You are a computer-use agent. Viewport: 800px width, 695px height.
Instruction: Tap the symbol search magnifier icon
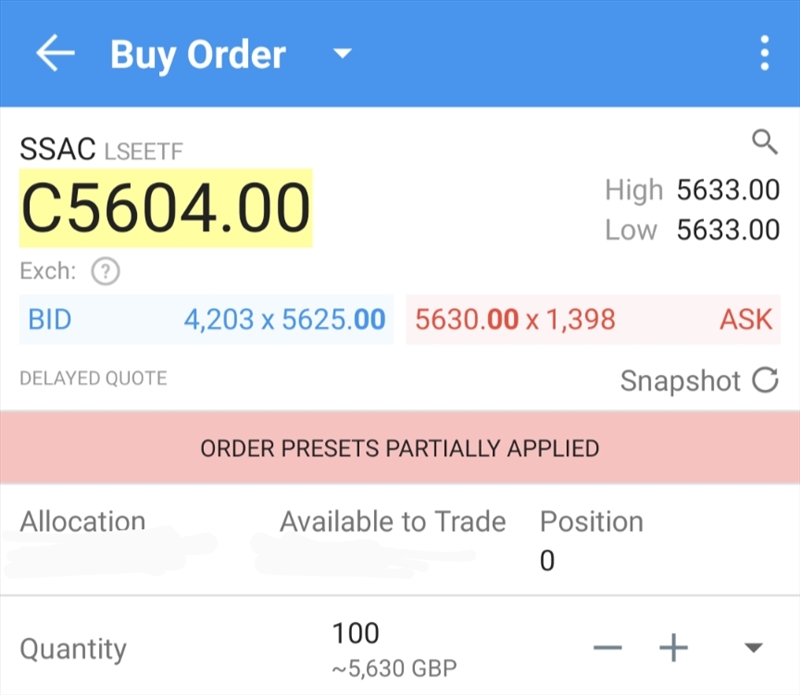point(765,143)
